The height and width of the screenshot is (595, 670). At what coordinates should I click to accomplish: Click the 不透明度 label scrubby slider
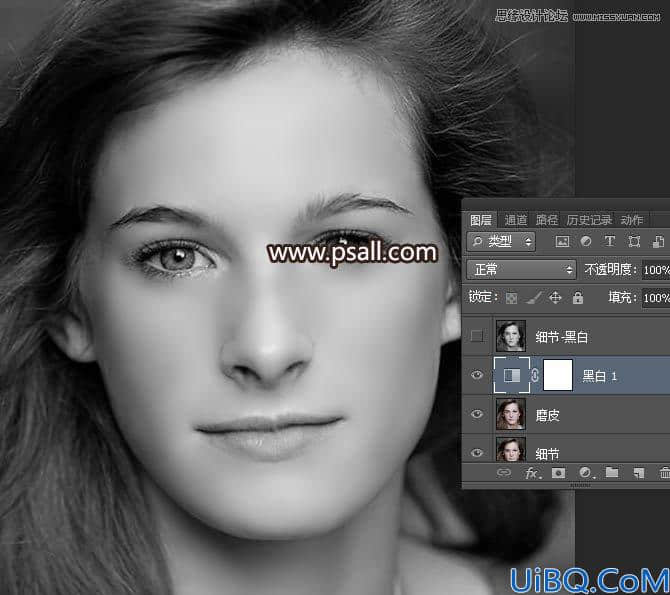(x=610, y=270)
